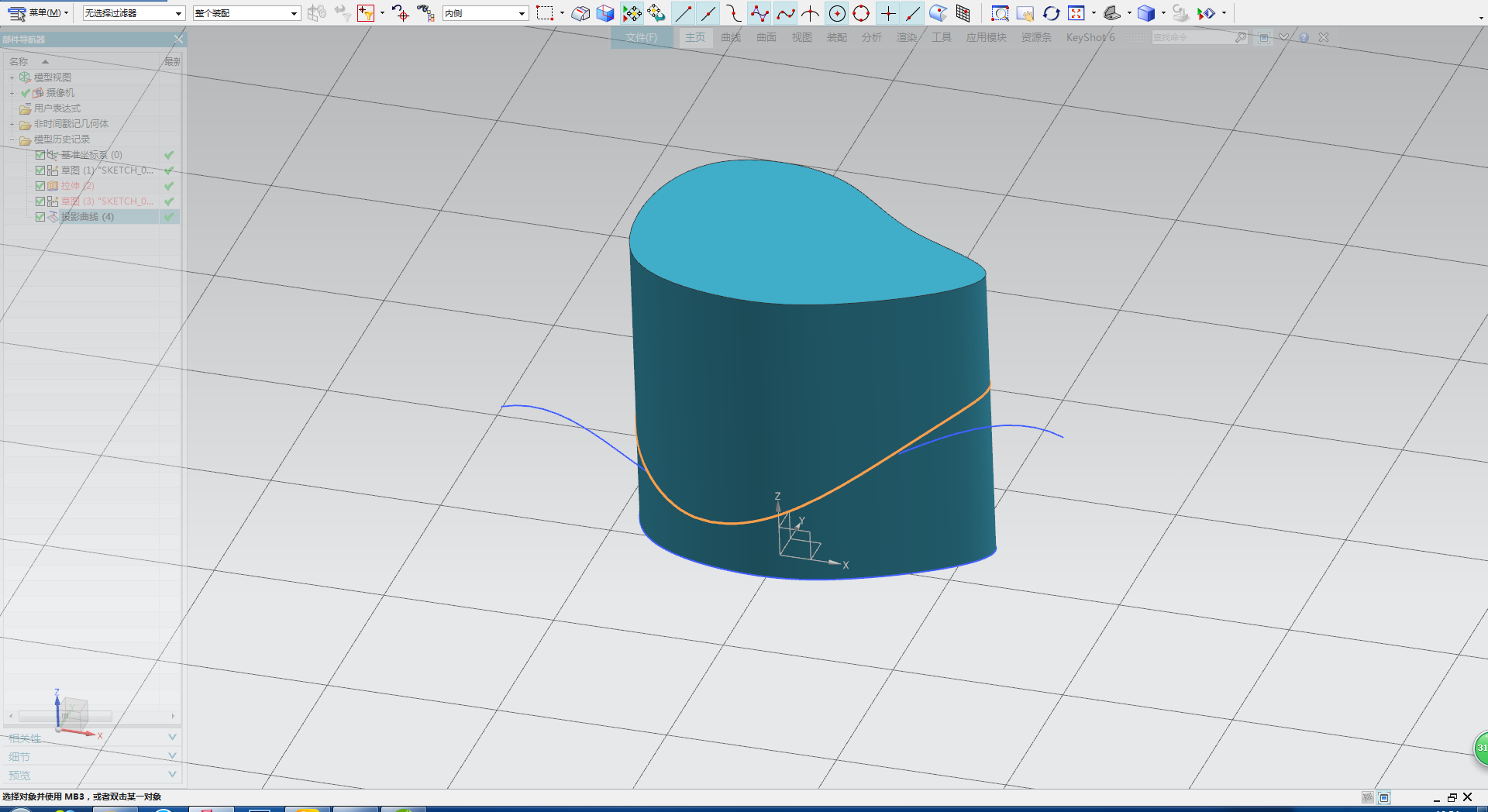Image resolution: width=1488 pixels, height=812 pixels.
Task: Switch to the 视图 ribbon tab
Action: tap(801, 37)
